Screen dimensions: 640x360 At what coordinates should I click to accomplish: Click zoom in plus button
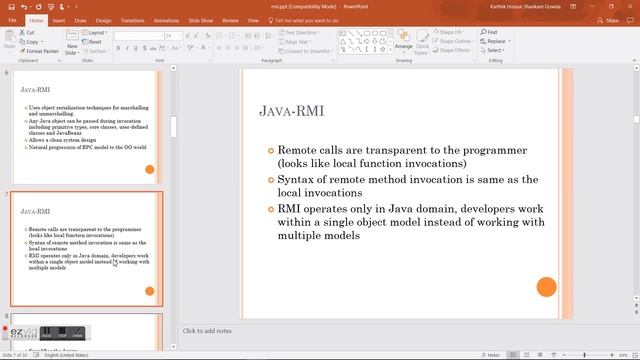click(611, 355)
